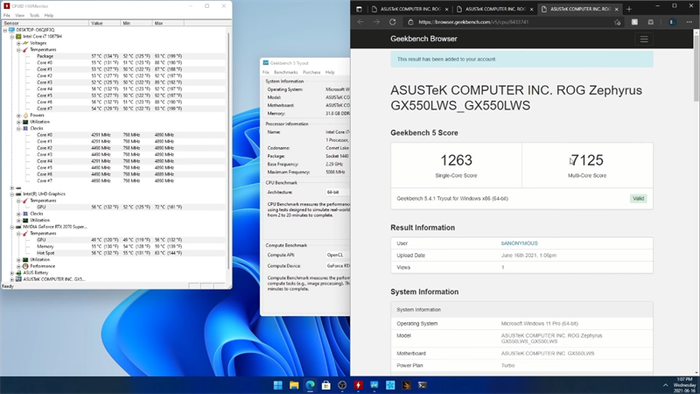
Task: Click the browser refresh icon
Action: (x=392, y=22)
